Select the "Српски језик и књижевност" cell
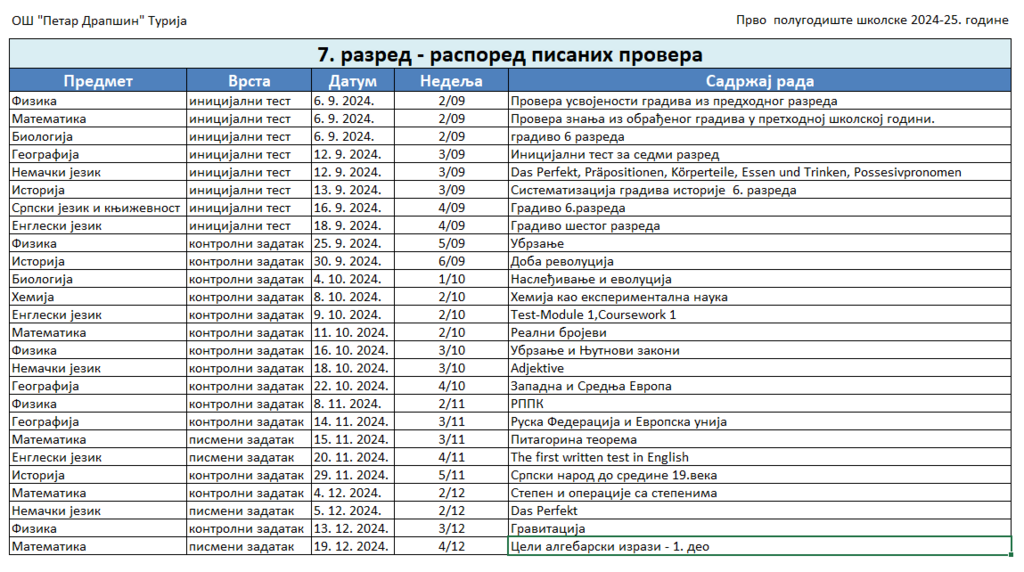The image size is (1024, 572). 98,208
